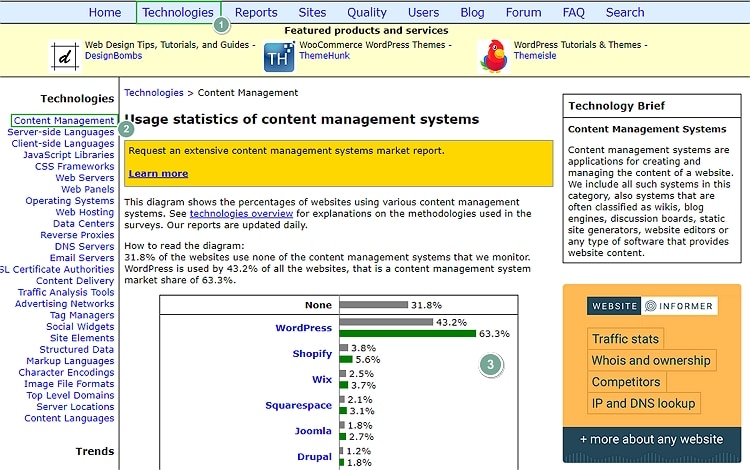
Task: Follow the ThemeHunk link
Action: (324, 55)
